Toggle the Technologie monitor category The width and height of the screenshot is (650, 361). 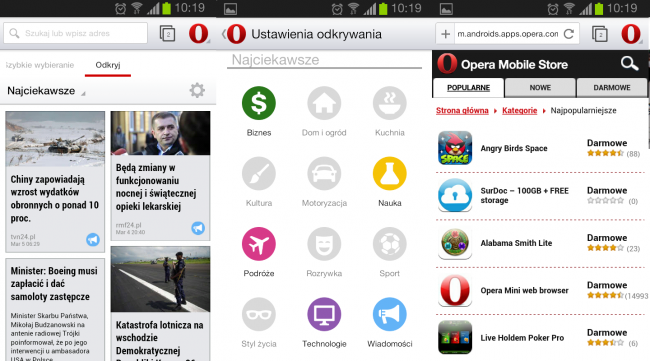tap(324, 314)
